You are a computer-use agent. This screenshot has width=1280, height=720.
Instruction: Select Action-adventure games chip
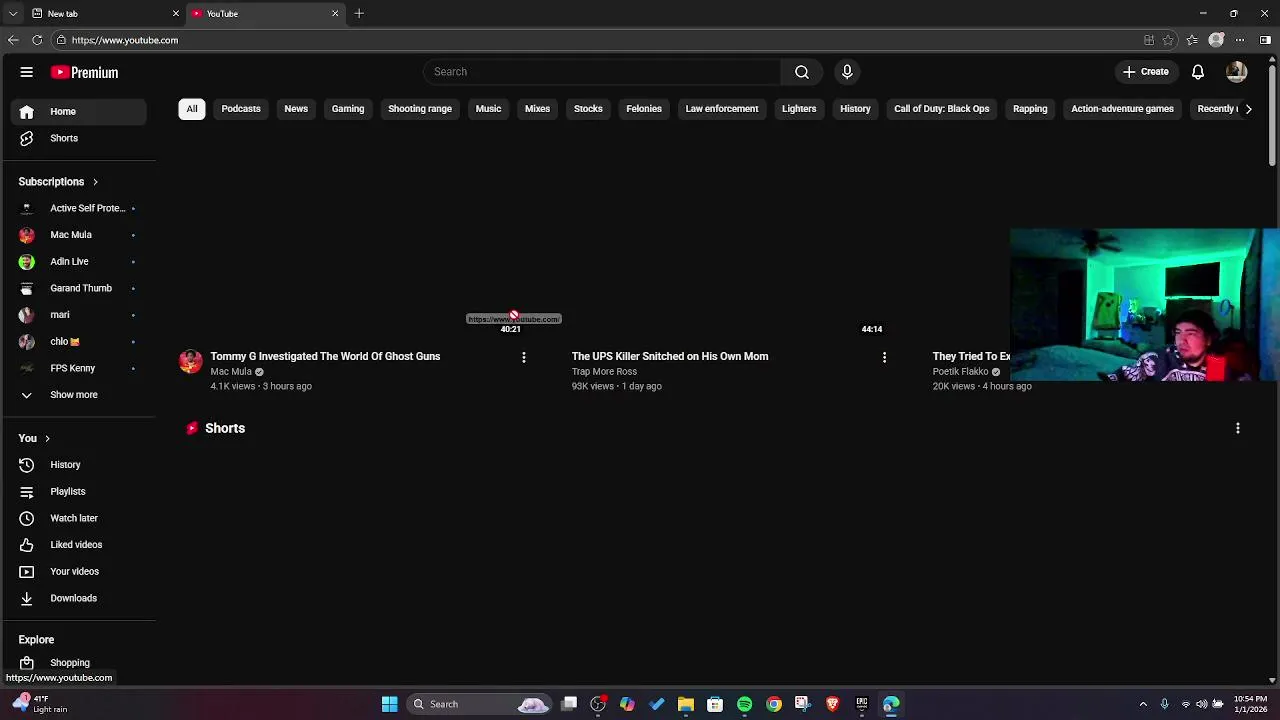pos(1122,109)
